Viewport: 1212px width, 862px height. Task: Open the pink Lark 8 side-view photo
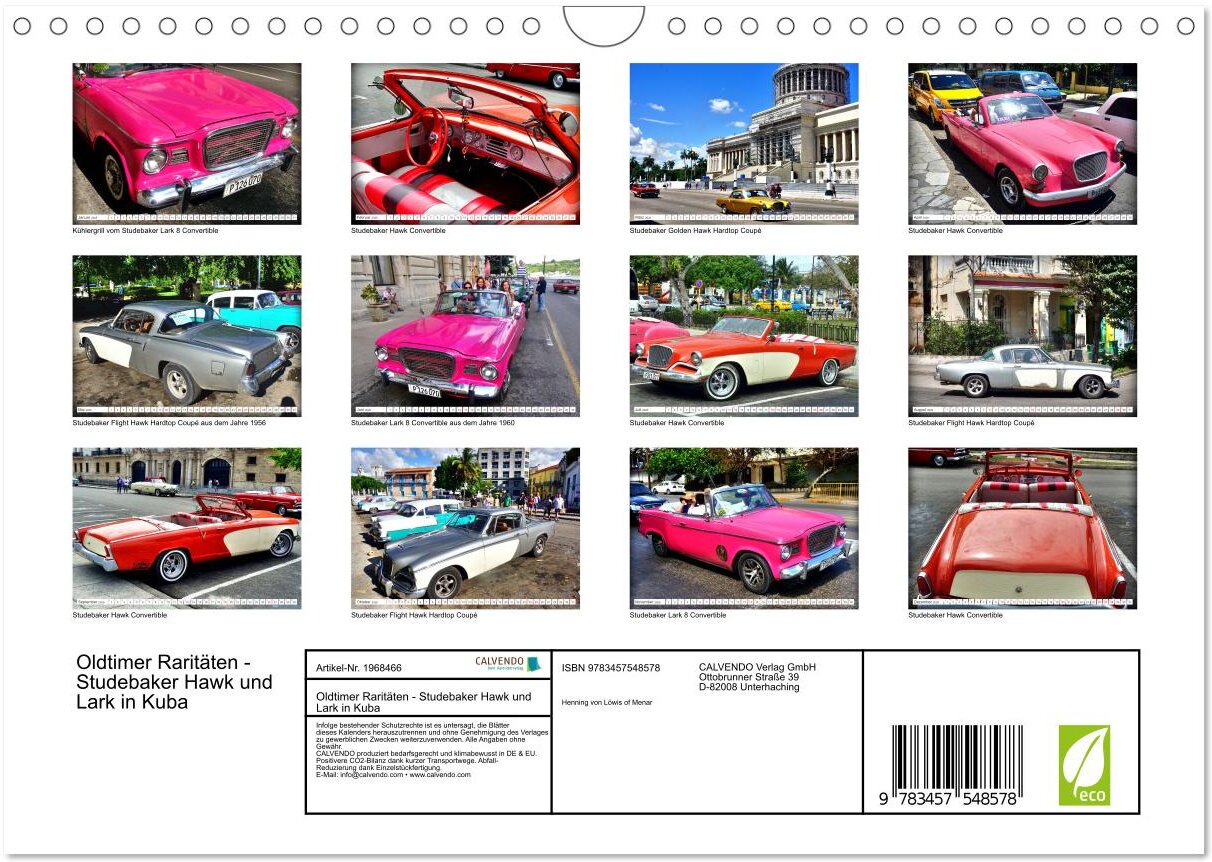click(x=744, y=528)
